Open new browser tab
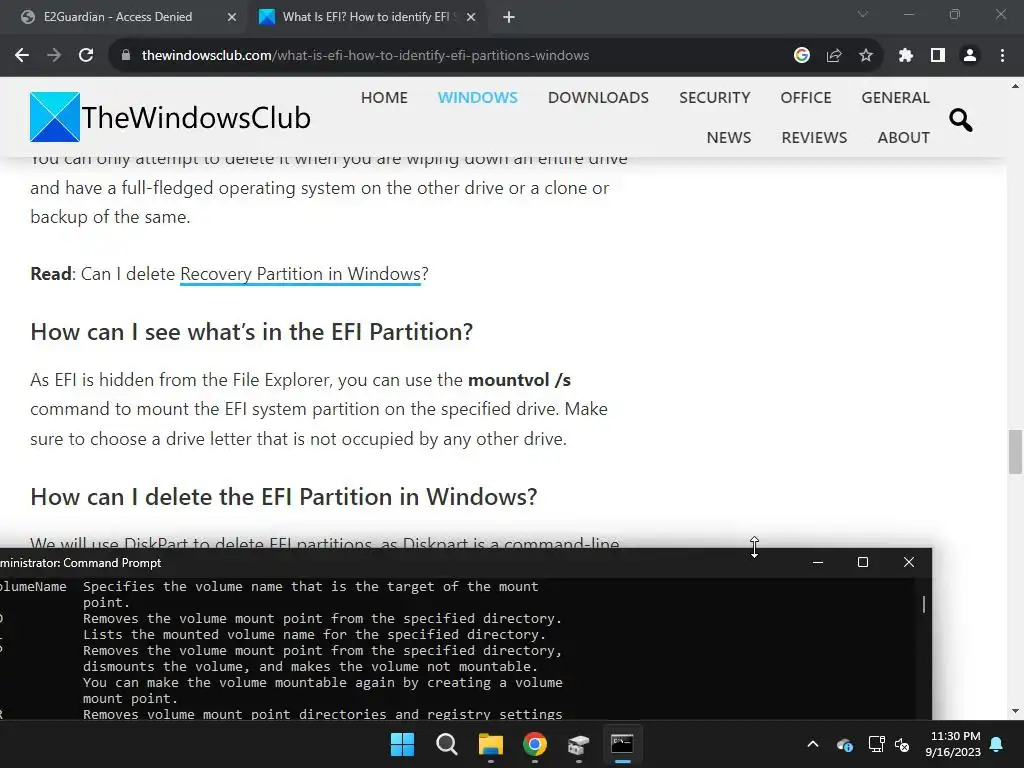 [x=509, y=17]
